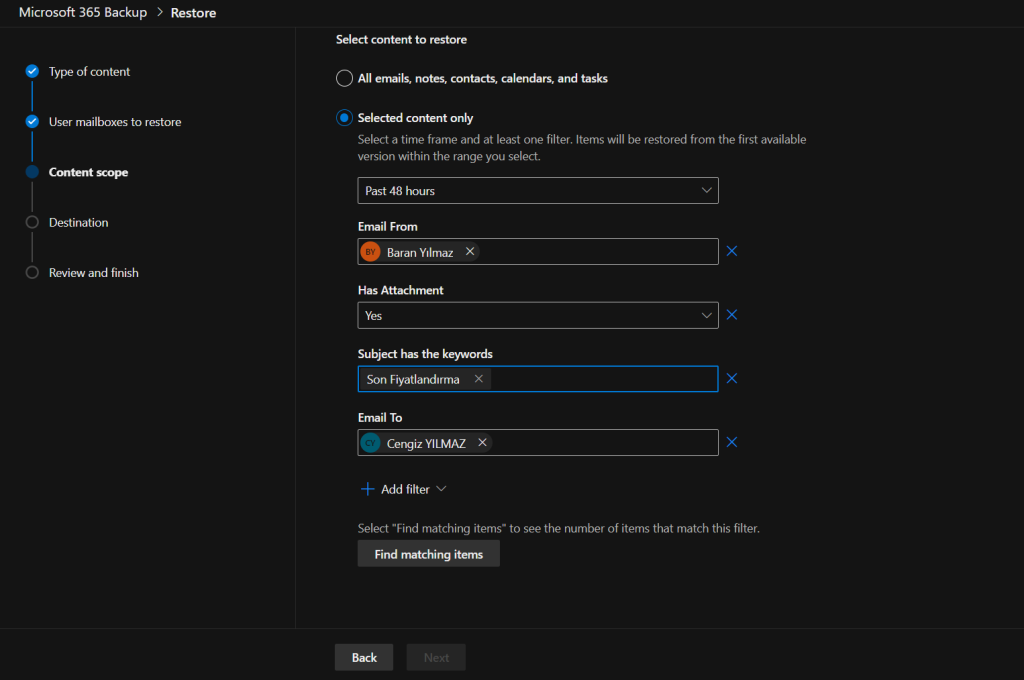Image resolution: width=1024 pixels, height=680 pixels.
Task: Go to the Type of content step
Action: [89, 72]
